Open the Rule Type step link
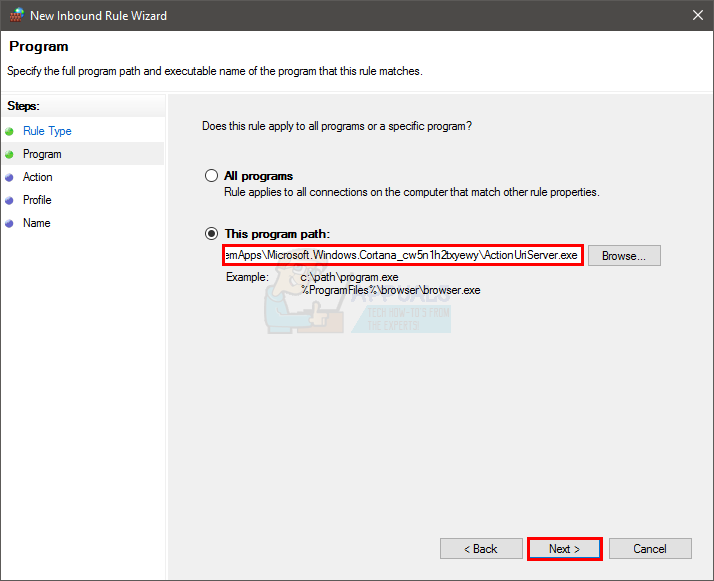 pos(47,131)
